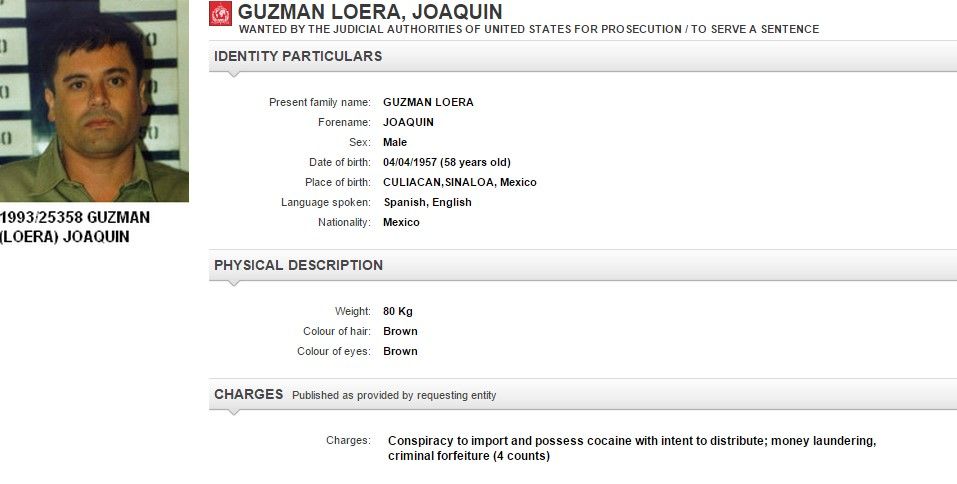The height and width of the screenshot is (484, 957).
Task: Collapse the Charges section header
Action: coord(248,394)
